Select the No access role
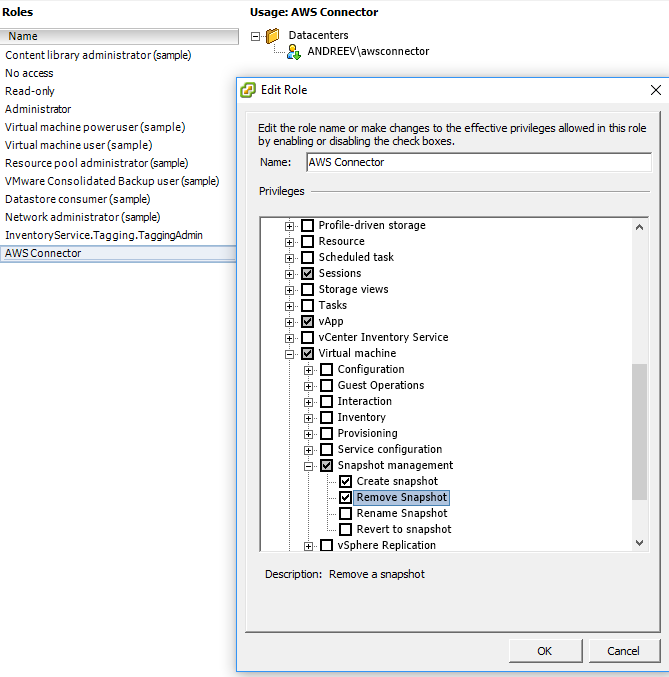Image resolution: width=669 pixels, height=677 pixels. coord(29,73)
